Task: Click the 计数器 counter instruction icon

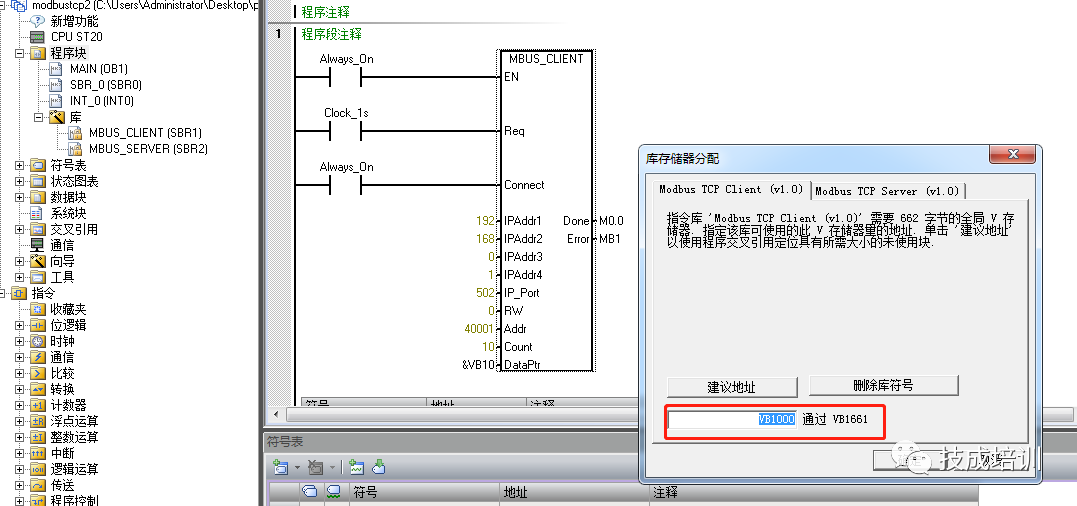Action: pos(37,406)
